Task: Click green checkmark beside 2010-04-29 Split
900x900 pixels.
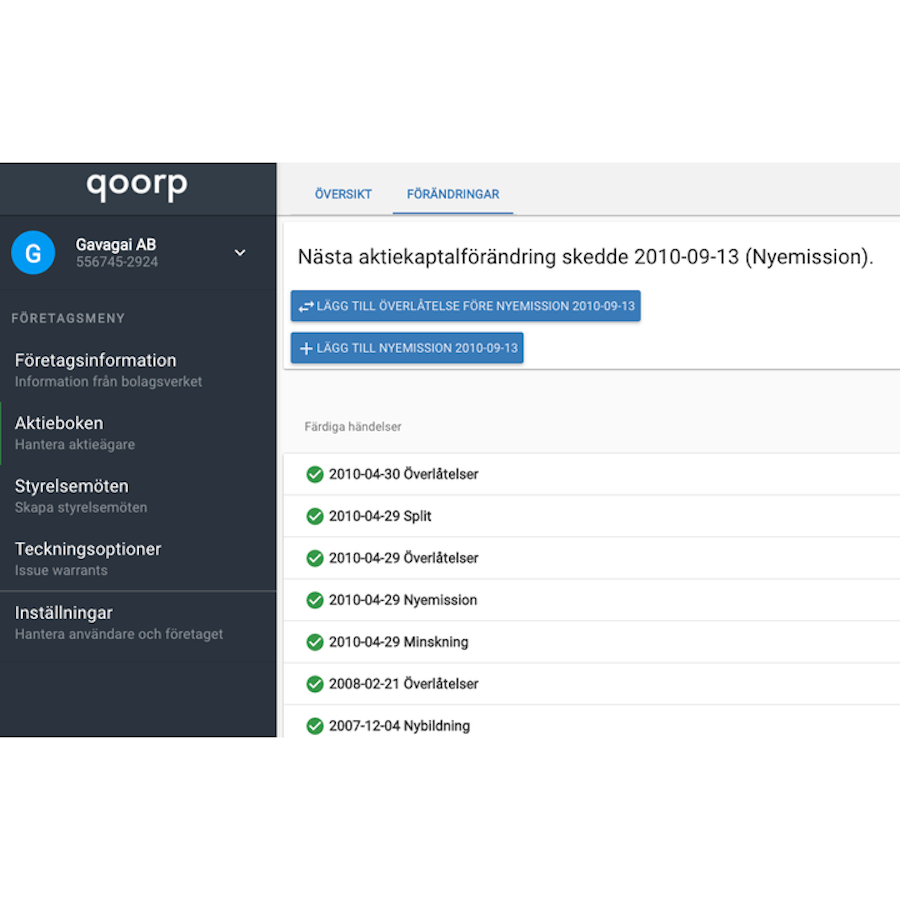Action: pos(315,516)
